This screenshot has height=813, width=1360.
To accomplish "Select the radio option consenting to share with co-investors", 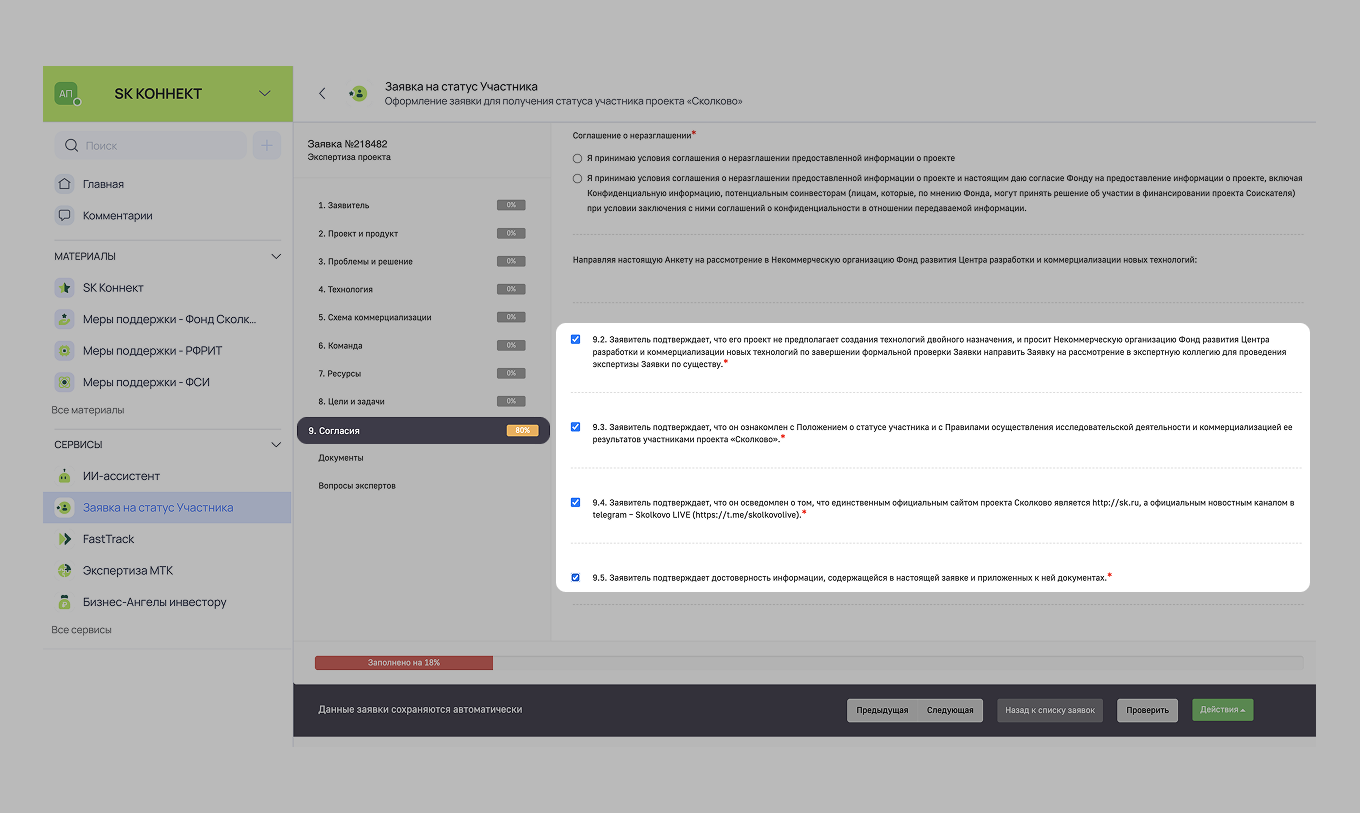I will coord(577,178).
